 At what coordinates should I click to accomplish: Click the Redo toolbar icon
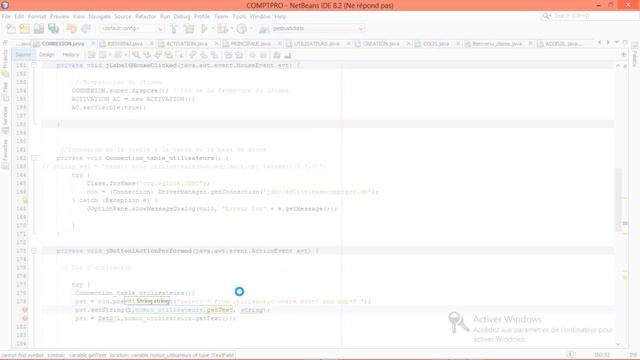[86, 29]
